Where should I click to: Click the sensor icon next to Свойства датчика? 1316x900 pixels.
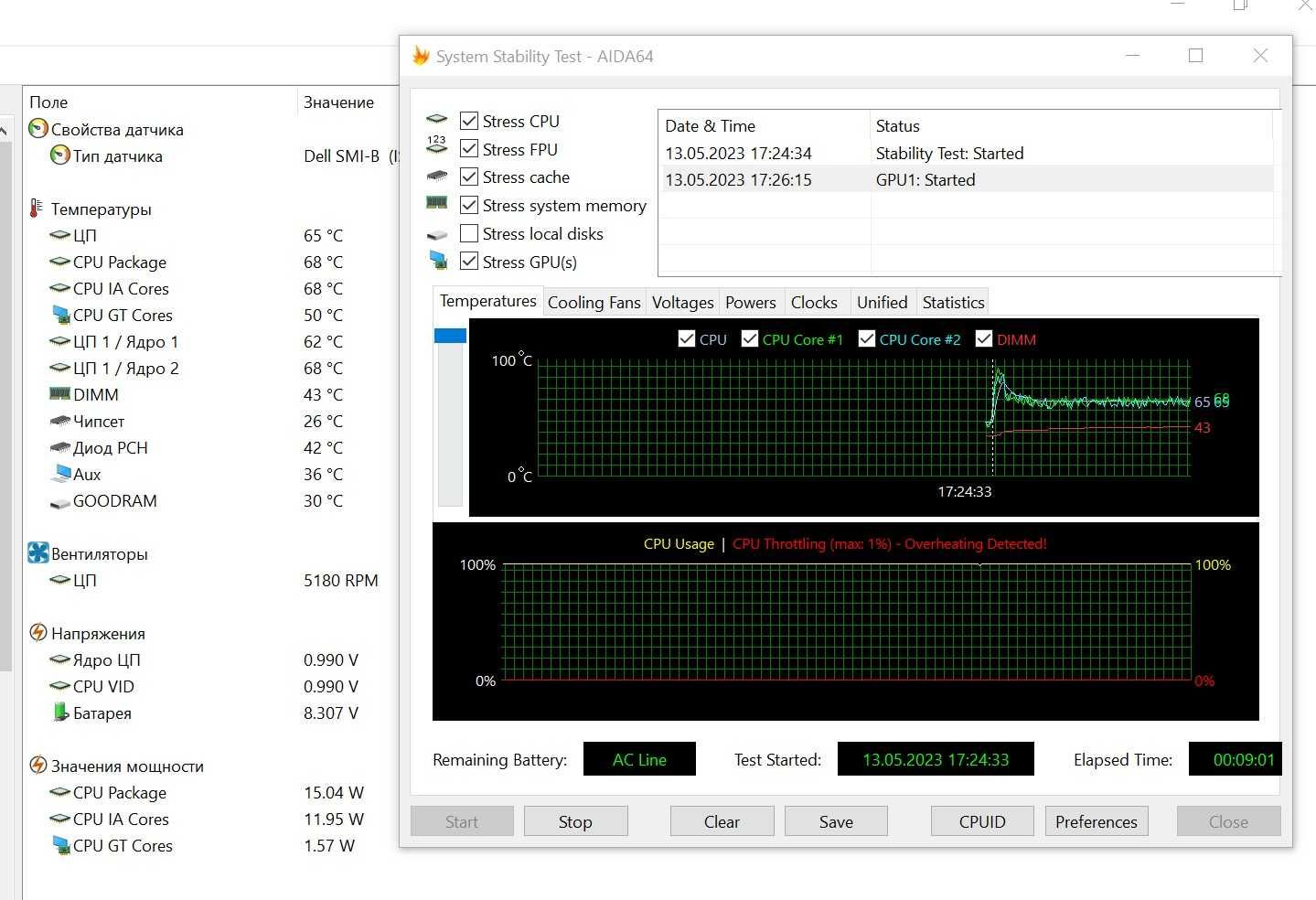38,129
